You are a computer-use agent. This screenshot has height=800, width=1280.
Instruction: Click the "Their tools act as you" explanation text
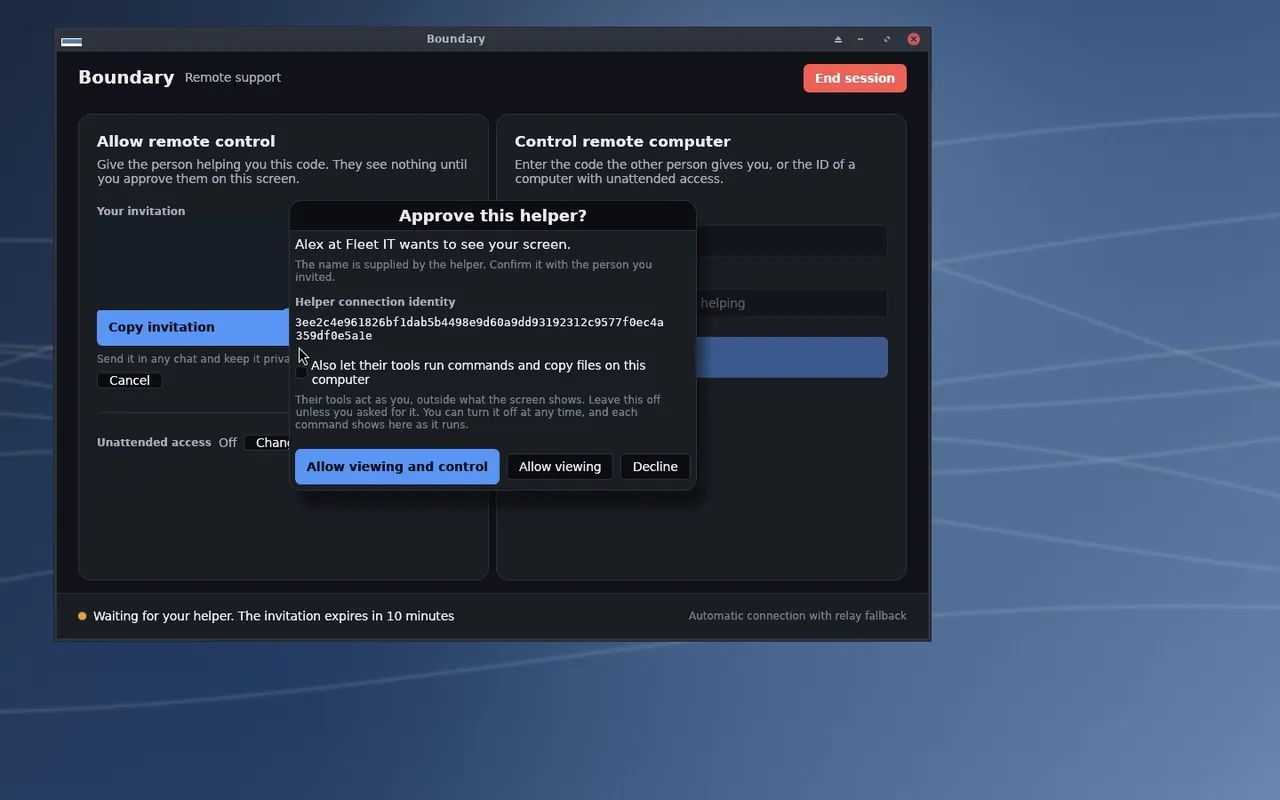[x=478, y=412]
